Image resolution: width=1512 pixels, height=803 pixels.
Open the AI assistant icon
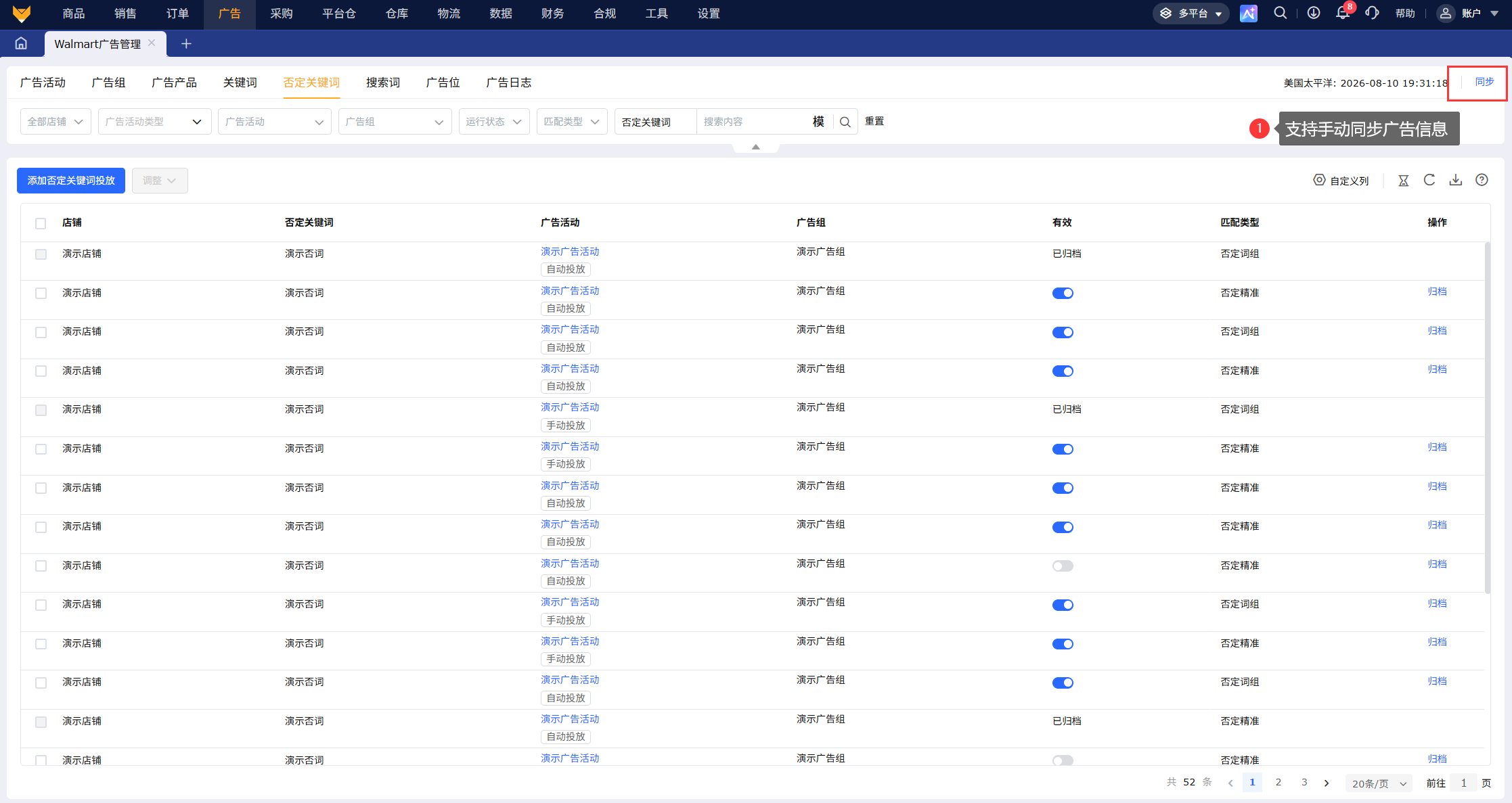tap(1248, 14)
